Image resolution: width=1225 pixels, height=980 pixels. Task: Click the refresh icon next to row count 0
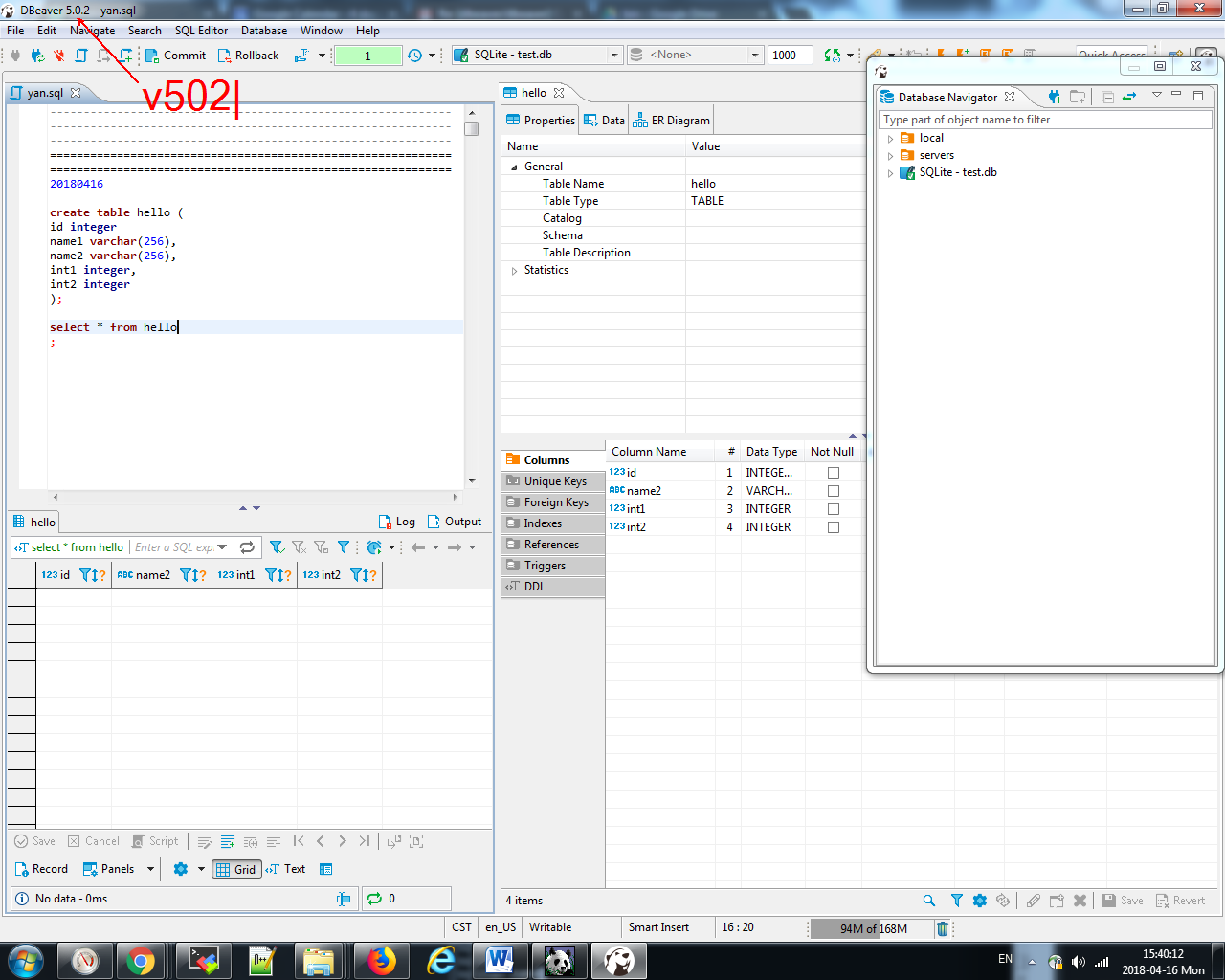(x=374, y=899)
